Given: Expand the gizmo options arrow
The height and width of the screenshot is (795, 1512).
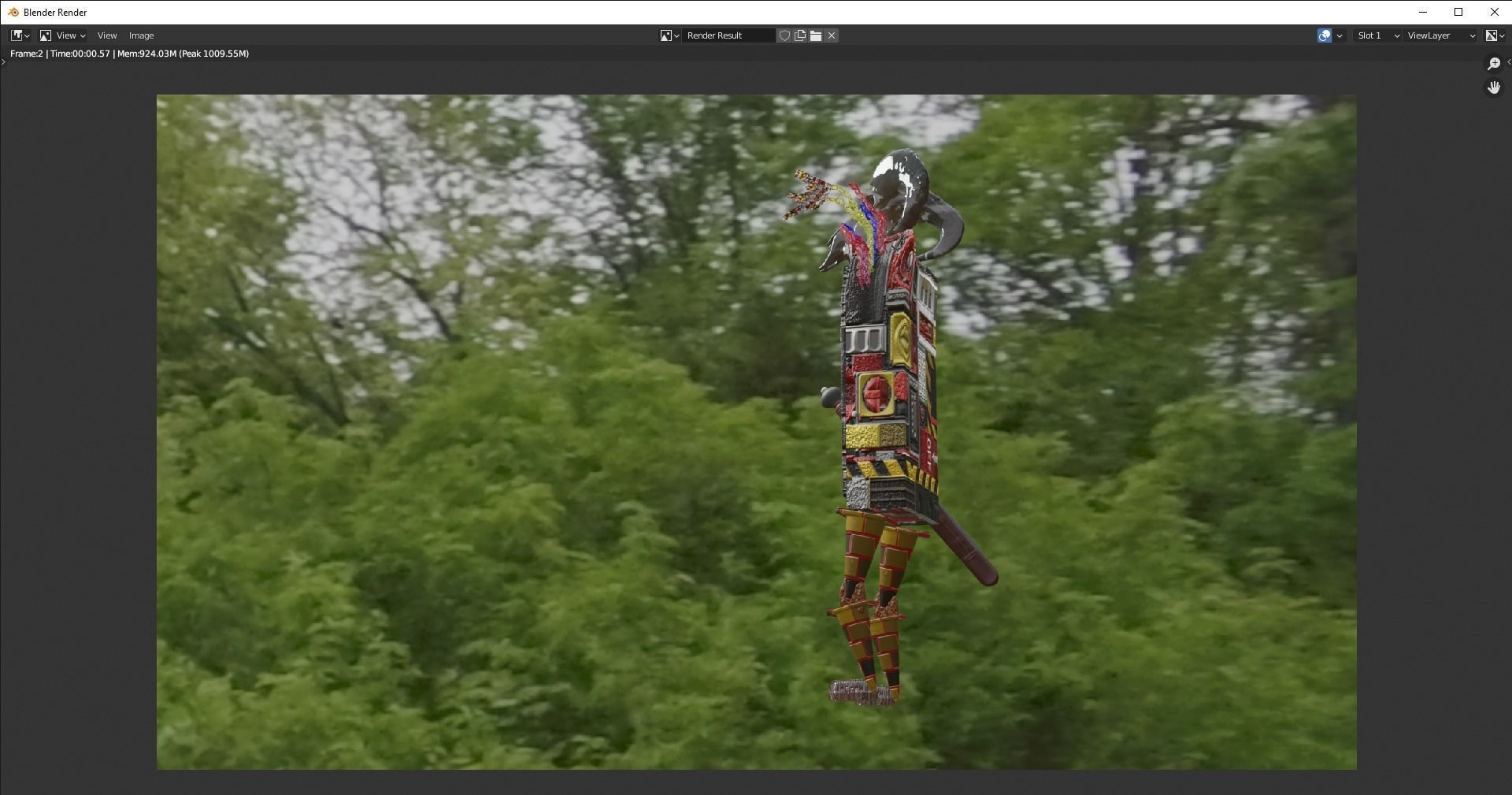Looking at the screenshot, I should pos(1340,35).
